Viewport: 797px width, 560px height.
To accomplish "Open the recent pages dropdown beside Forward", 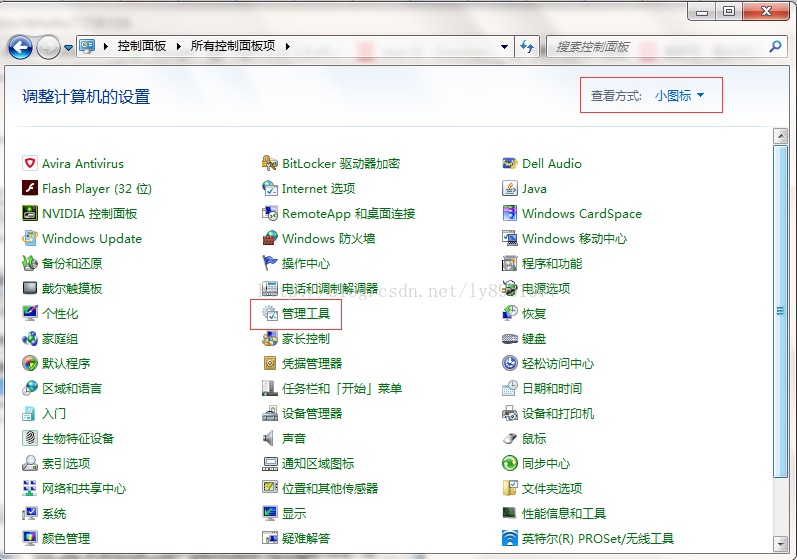I will tap(68, 48).
